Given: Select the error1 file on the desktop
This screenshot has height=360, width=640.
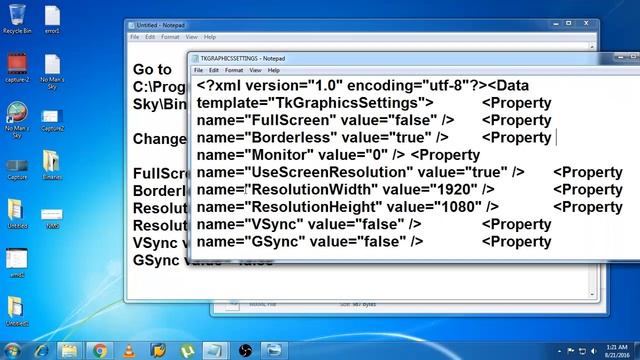Looking at the screenshot, I should tap(52, 20).
